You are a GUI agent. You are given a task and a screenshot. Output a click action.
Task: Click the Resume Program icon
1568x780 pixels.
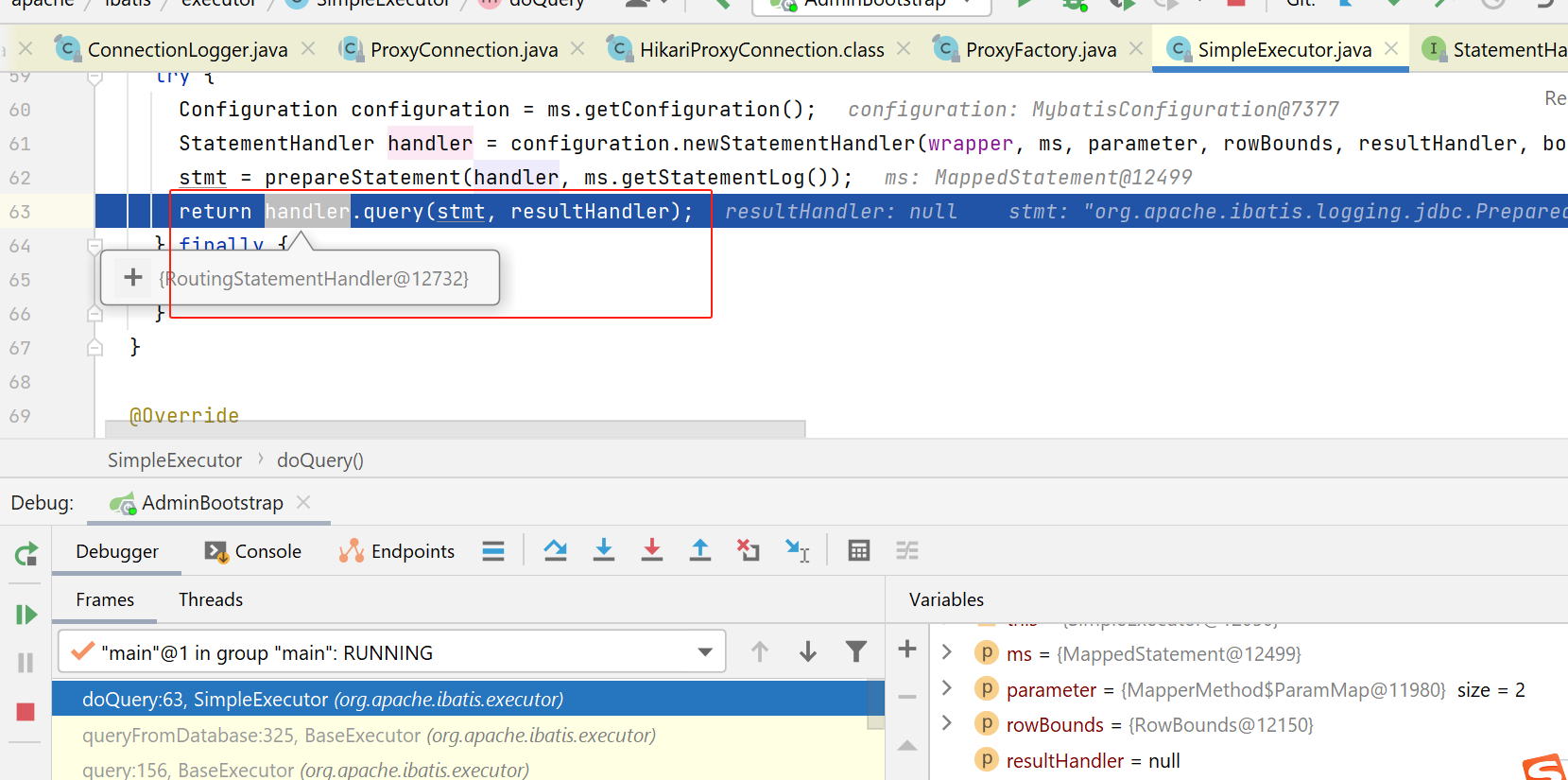point(26,615)
